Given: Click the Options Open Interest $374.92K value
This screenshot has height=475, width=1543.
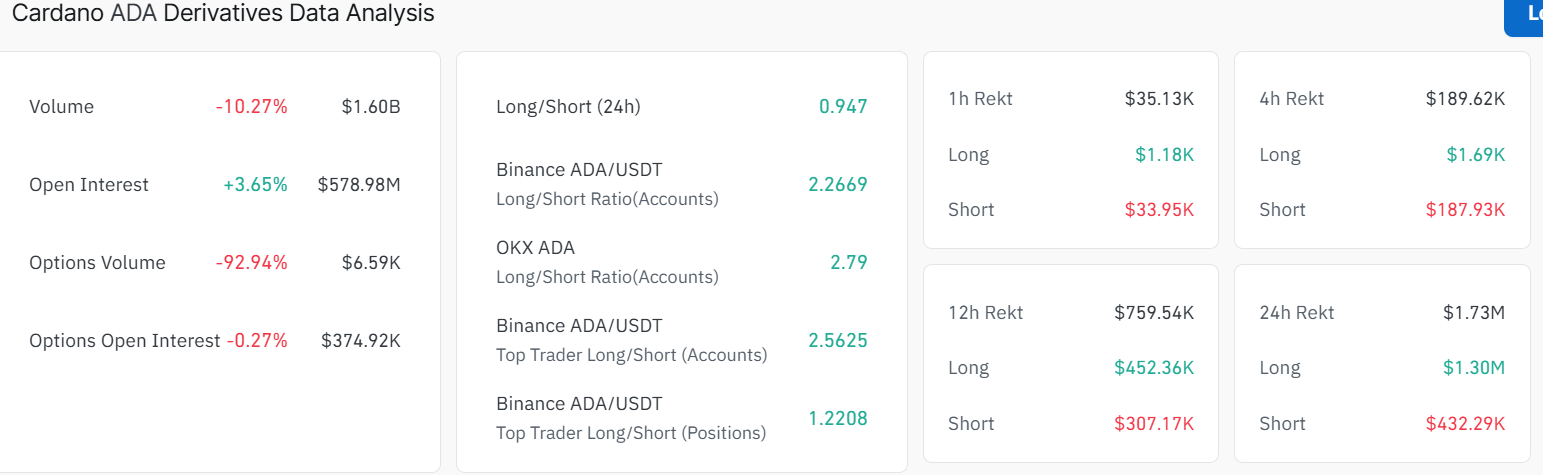Looking at the screenshot, I should [361, 341].
